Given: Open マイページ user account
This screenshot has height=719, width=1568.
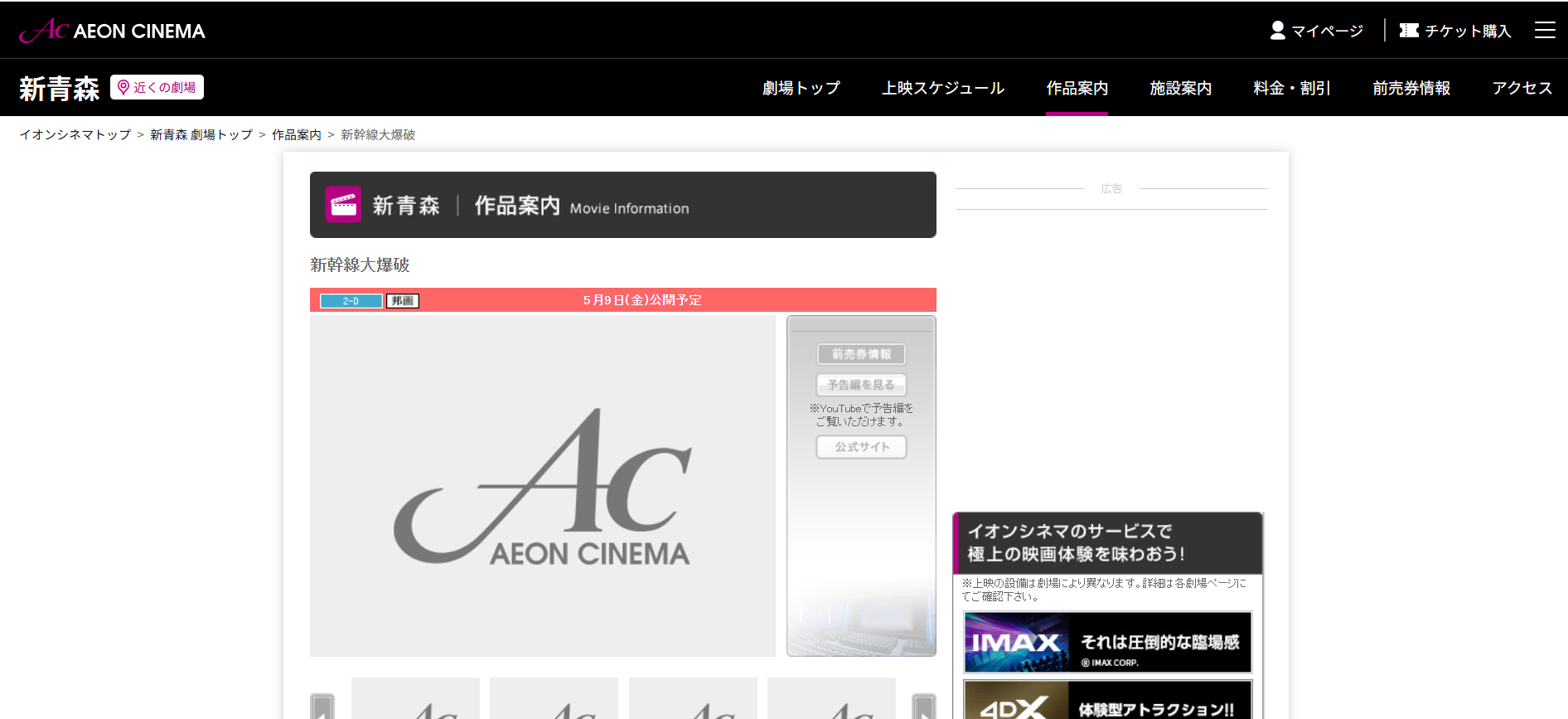Looking at the screenshot, I should coord(1316,31).
